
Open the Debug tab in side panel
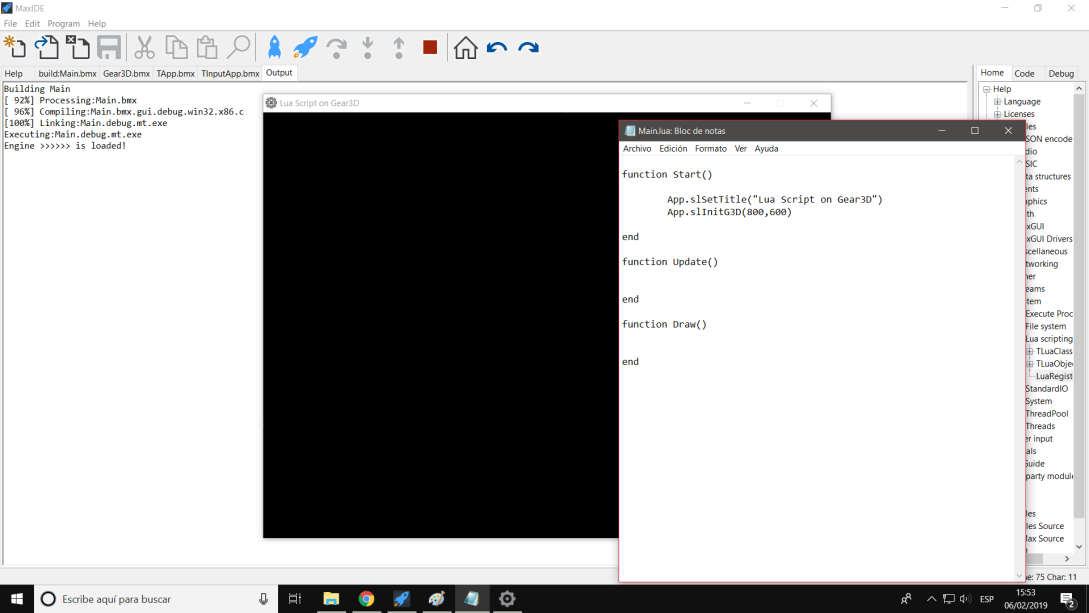(x=1061, y=73)
